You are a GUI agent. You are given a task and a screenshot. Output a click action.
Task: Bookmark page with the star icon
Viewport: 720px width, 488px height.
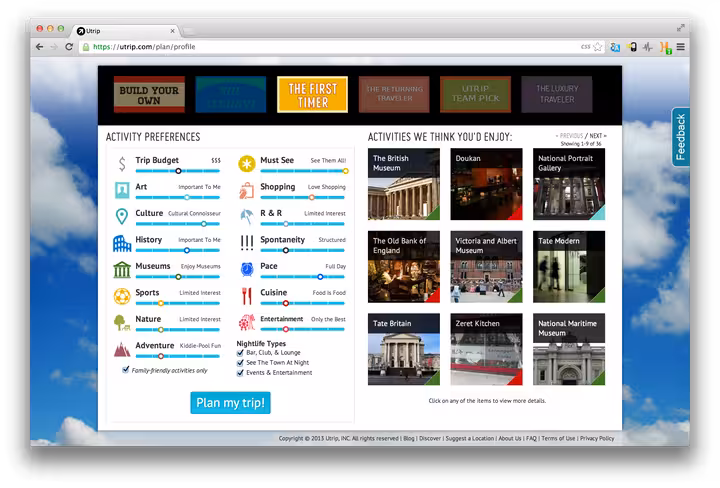[x=597, y=47]
